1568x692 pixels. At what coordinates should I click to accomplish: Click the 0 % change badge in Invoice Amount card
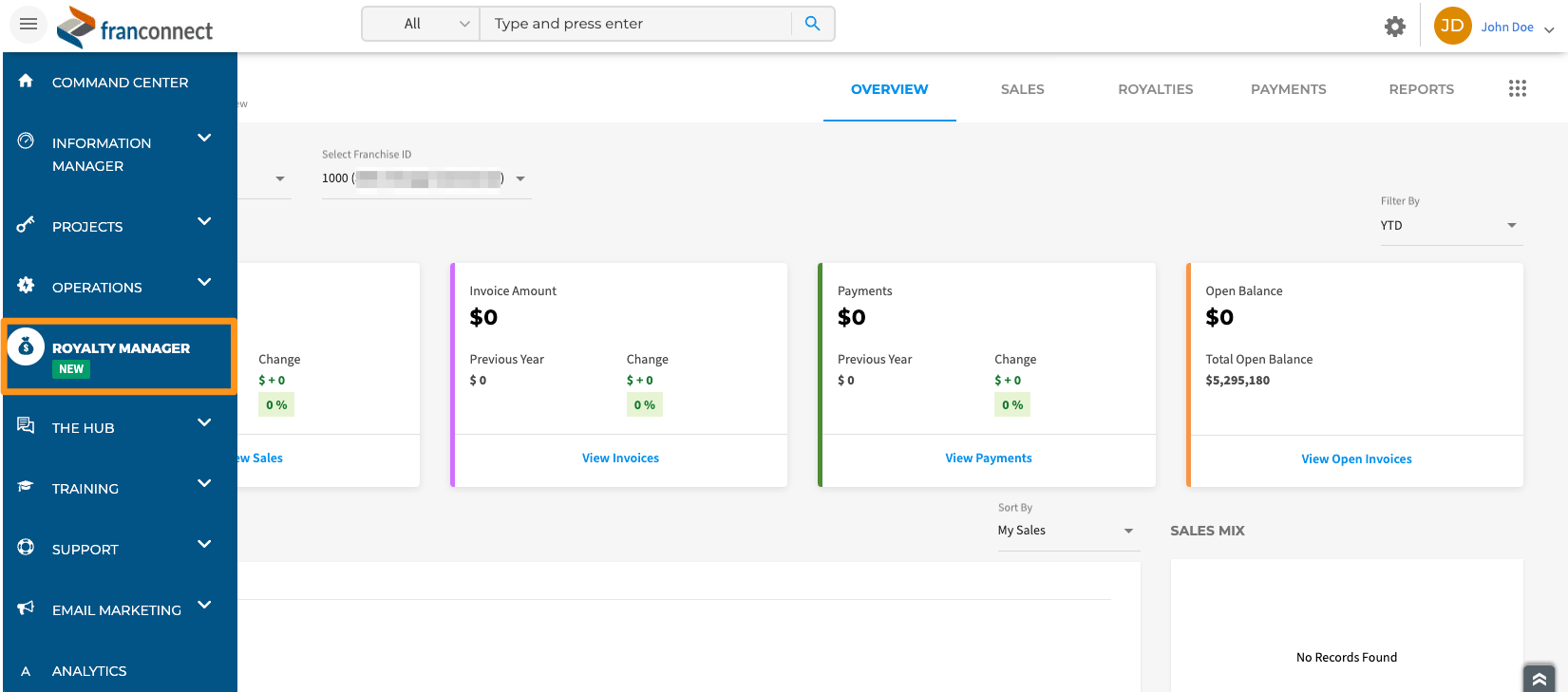645,405
